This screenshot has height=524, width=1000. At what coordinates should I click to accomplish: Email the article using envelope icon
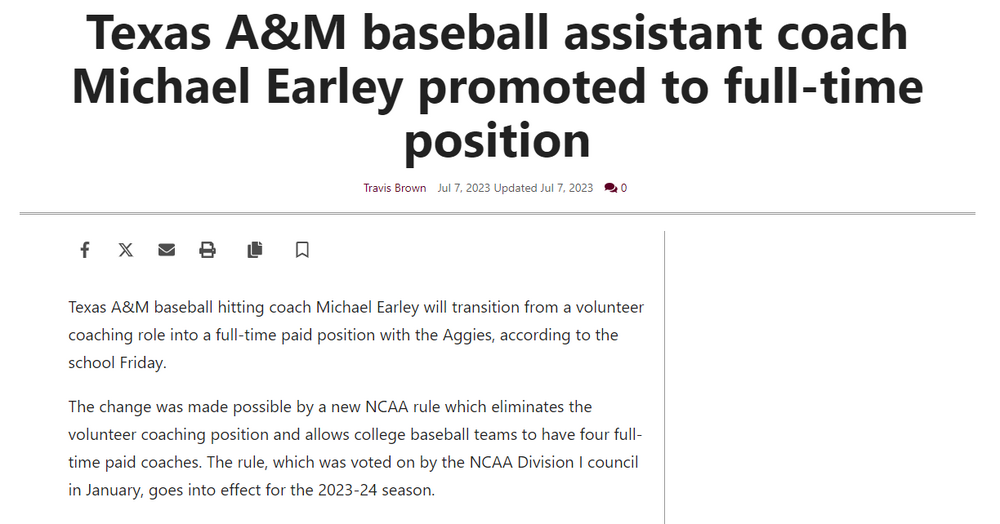coord(166,250)
